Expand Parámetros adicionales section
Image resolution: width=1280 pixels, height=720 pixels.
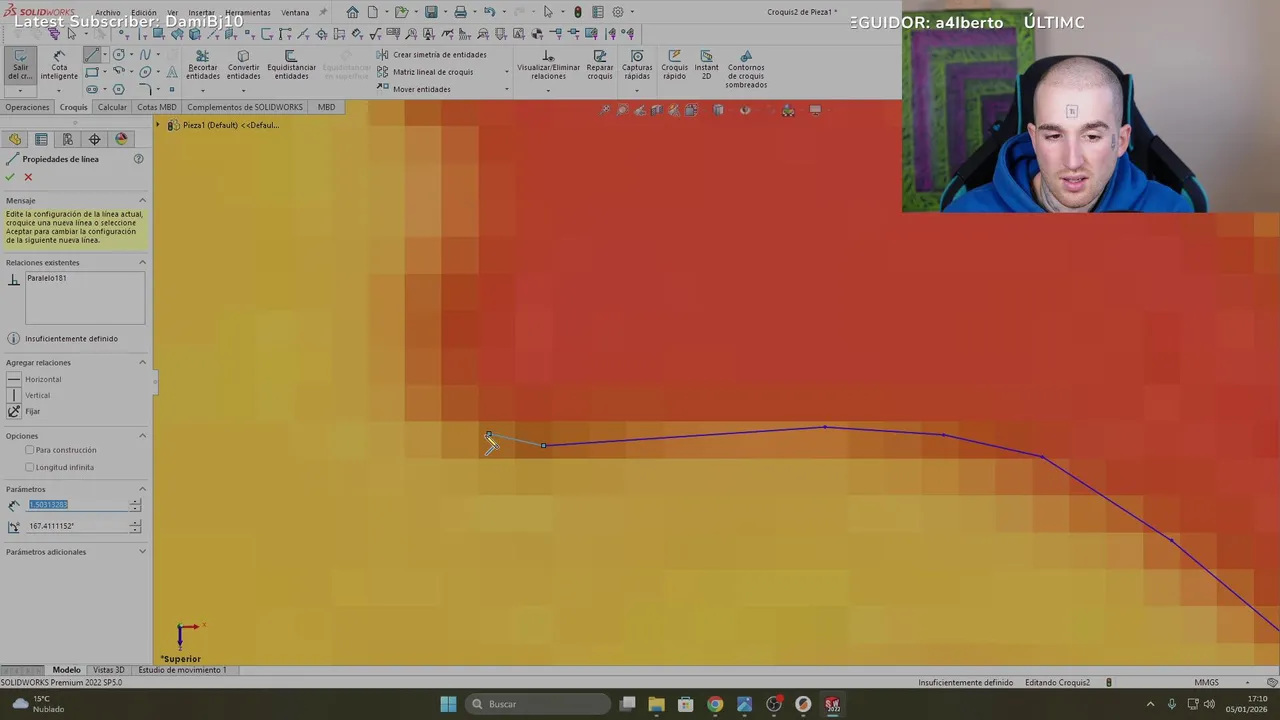142,551
